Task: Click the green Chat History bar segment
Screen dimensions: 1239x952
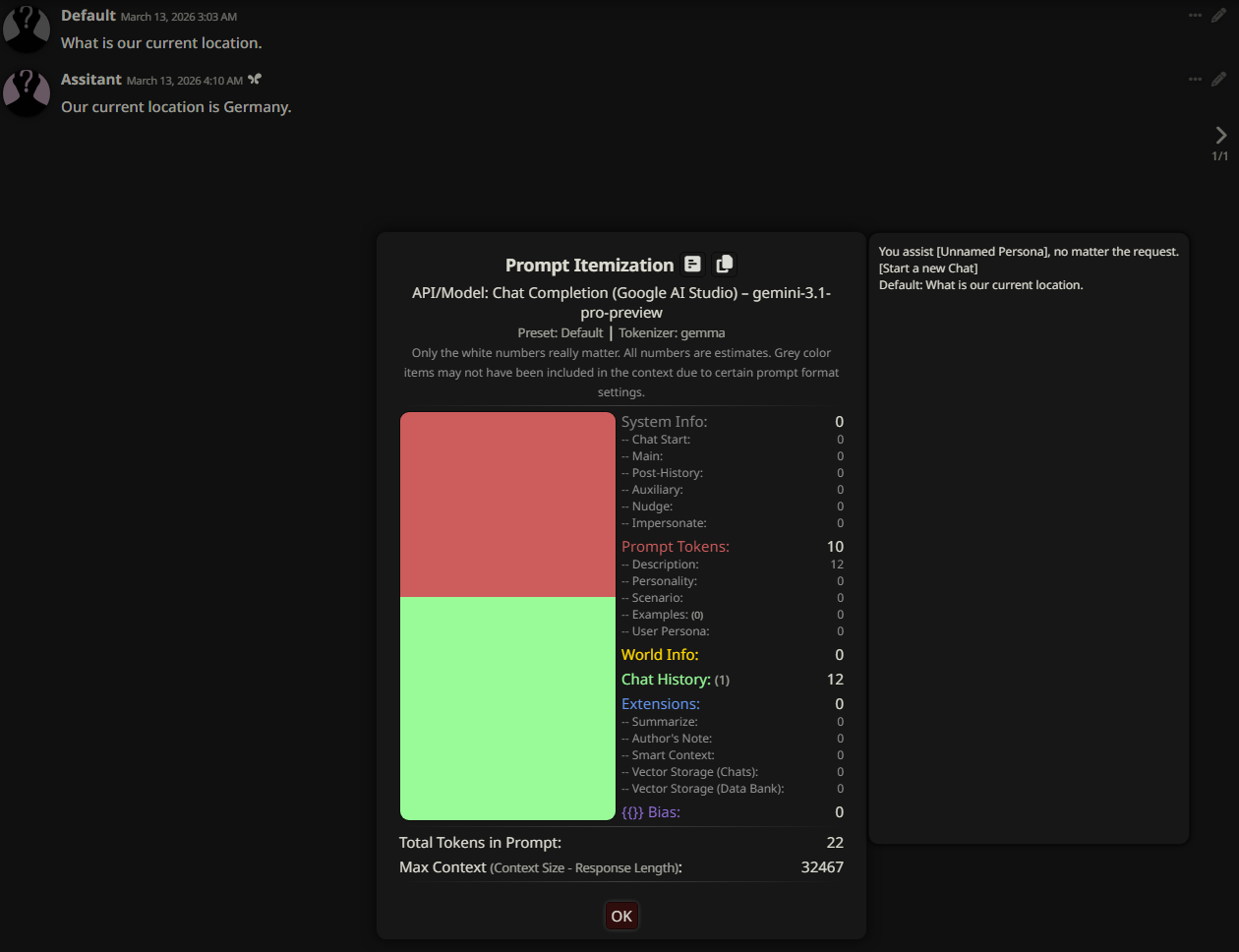Action: [x=507, y=708]
